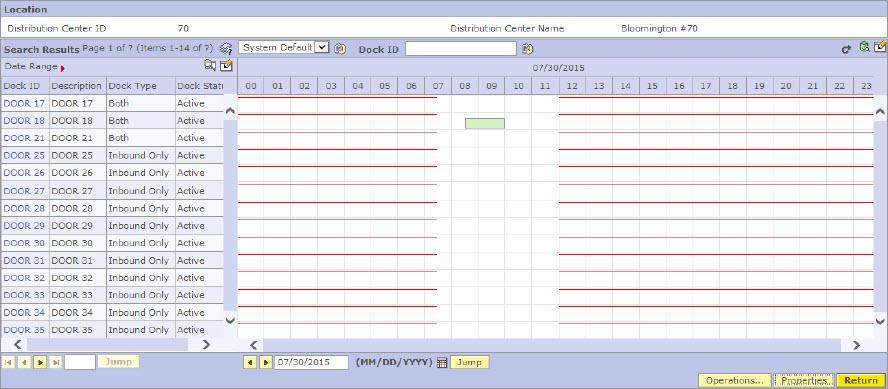Click into the Dock ID search field

461,49
